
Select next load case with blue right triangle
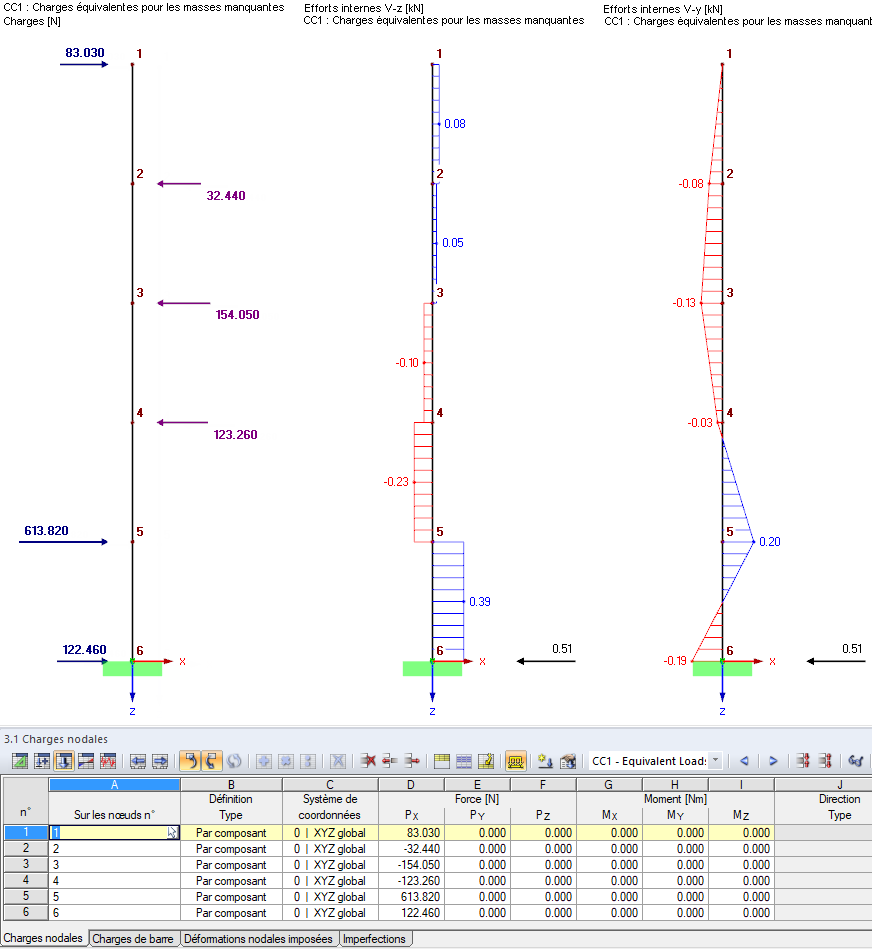tap(773, 761)
